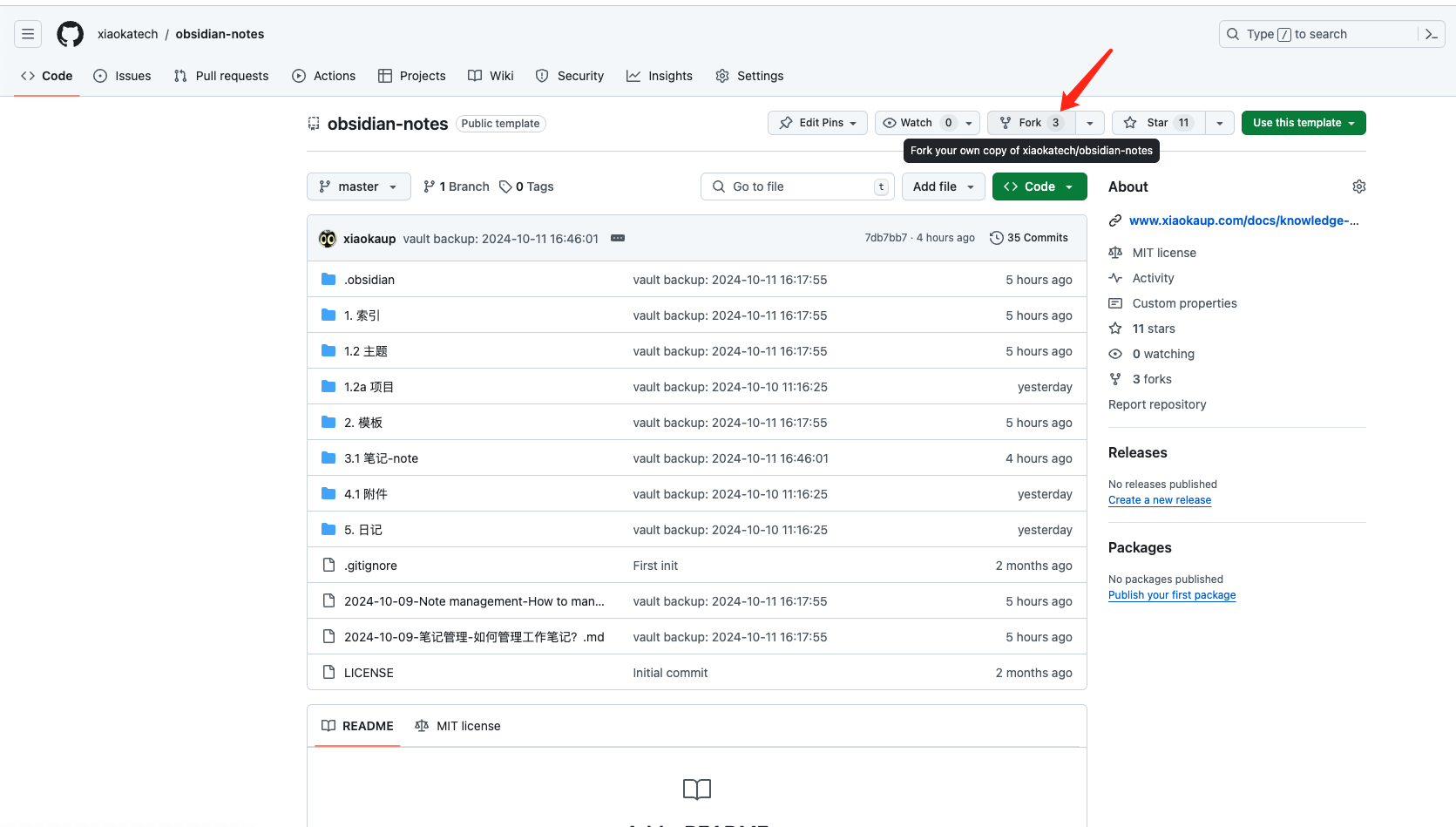The width and height of the screenshot is (1456, 827).
Task: Click the Packages heading
Action: (1140, 547)
